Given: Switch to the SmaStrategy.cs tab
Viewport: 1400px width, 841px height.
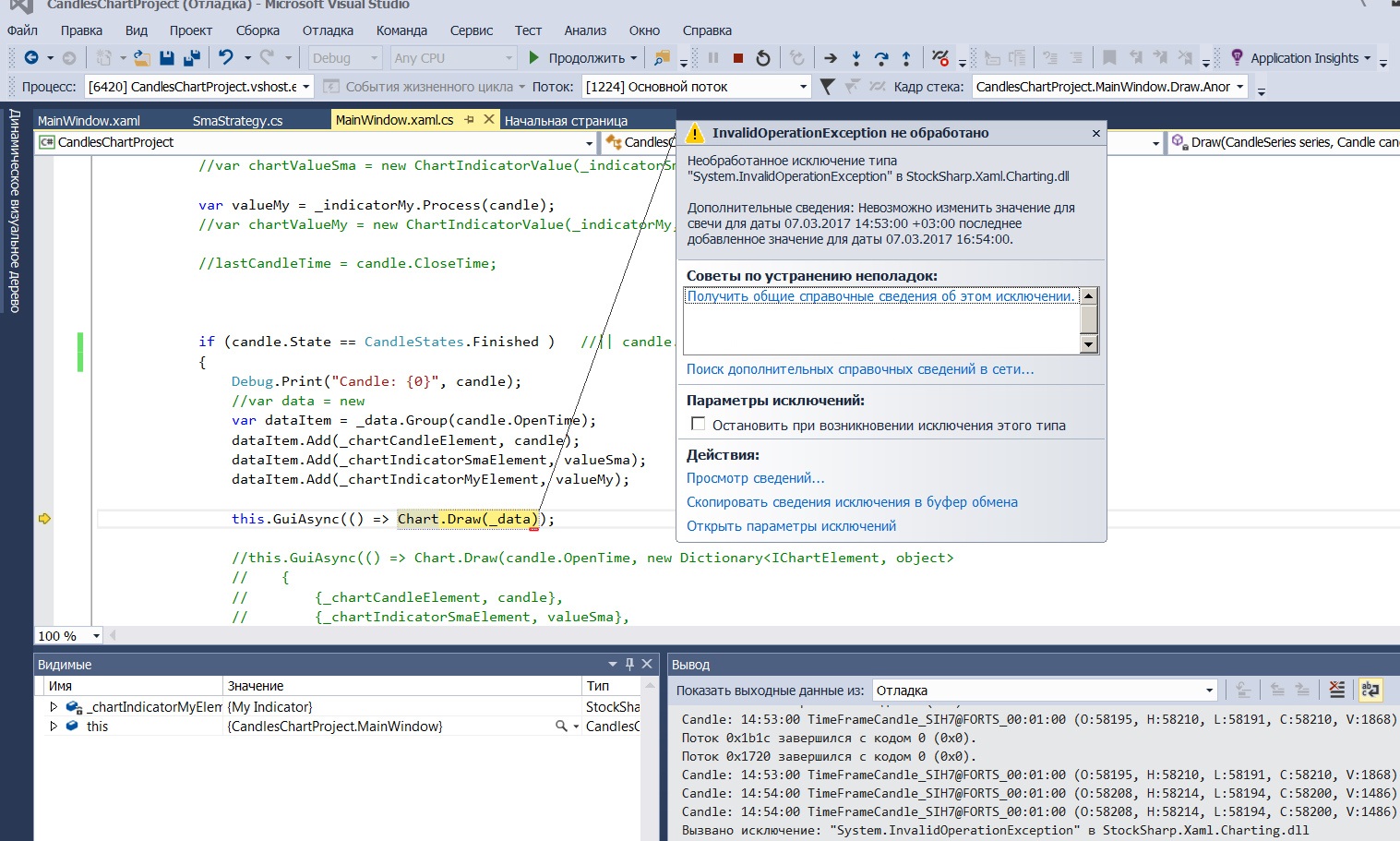Looking at the screenshot, I should [237, 120].
